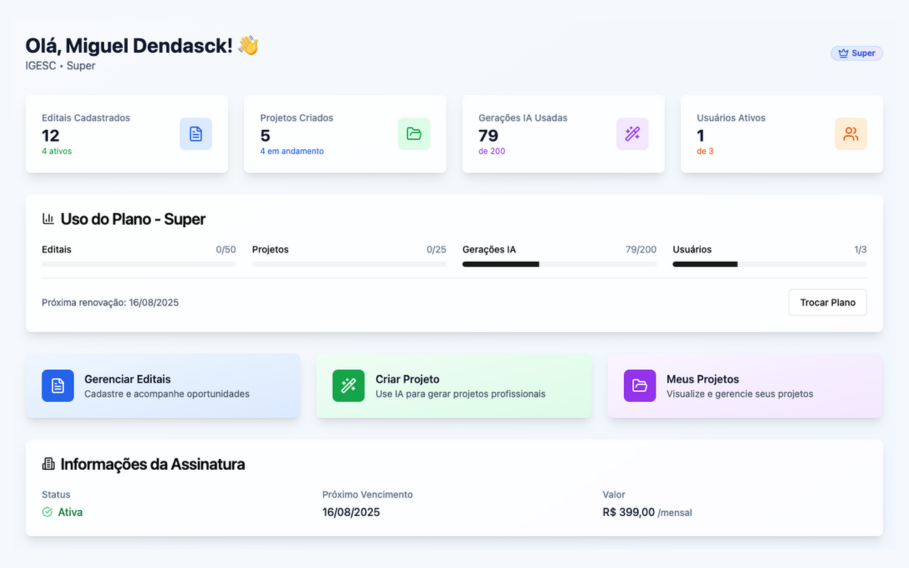
Task: Click the Super plan badge with crown
Action: [x=856, y=53]
